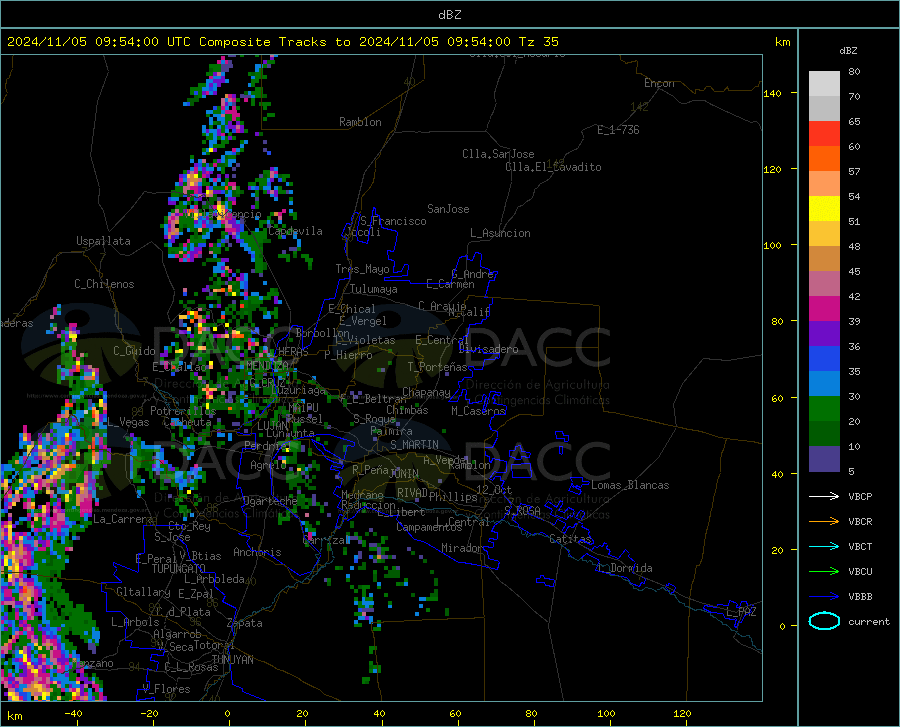900x727 pixels.
Task: Click the orange VBCR arrow legend icon
Action: [x=824, y=522]
